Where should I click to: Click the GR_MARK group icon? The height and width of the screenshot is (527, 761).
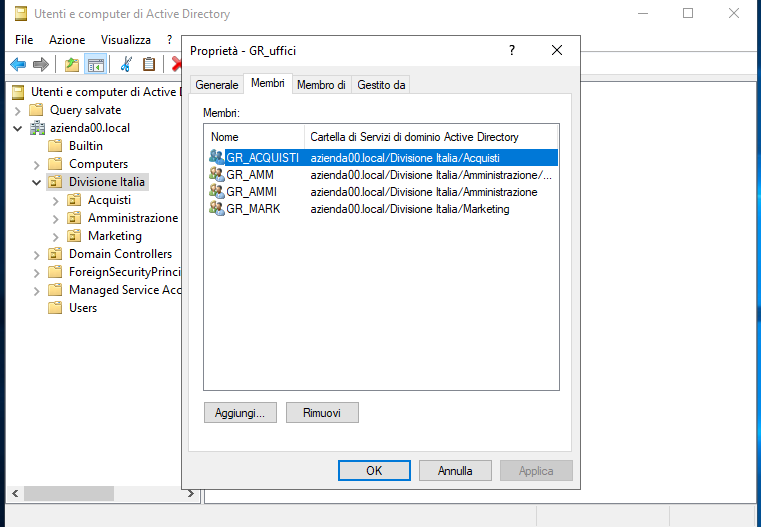[x=216, y=208]
